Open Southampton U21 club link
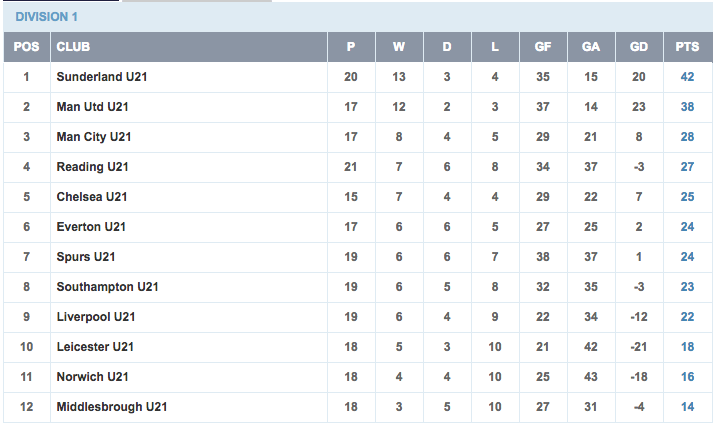715x424 pixels. pyautogui.click(x=107, y=287)
